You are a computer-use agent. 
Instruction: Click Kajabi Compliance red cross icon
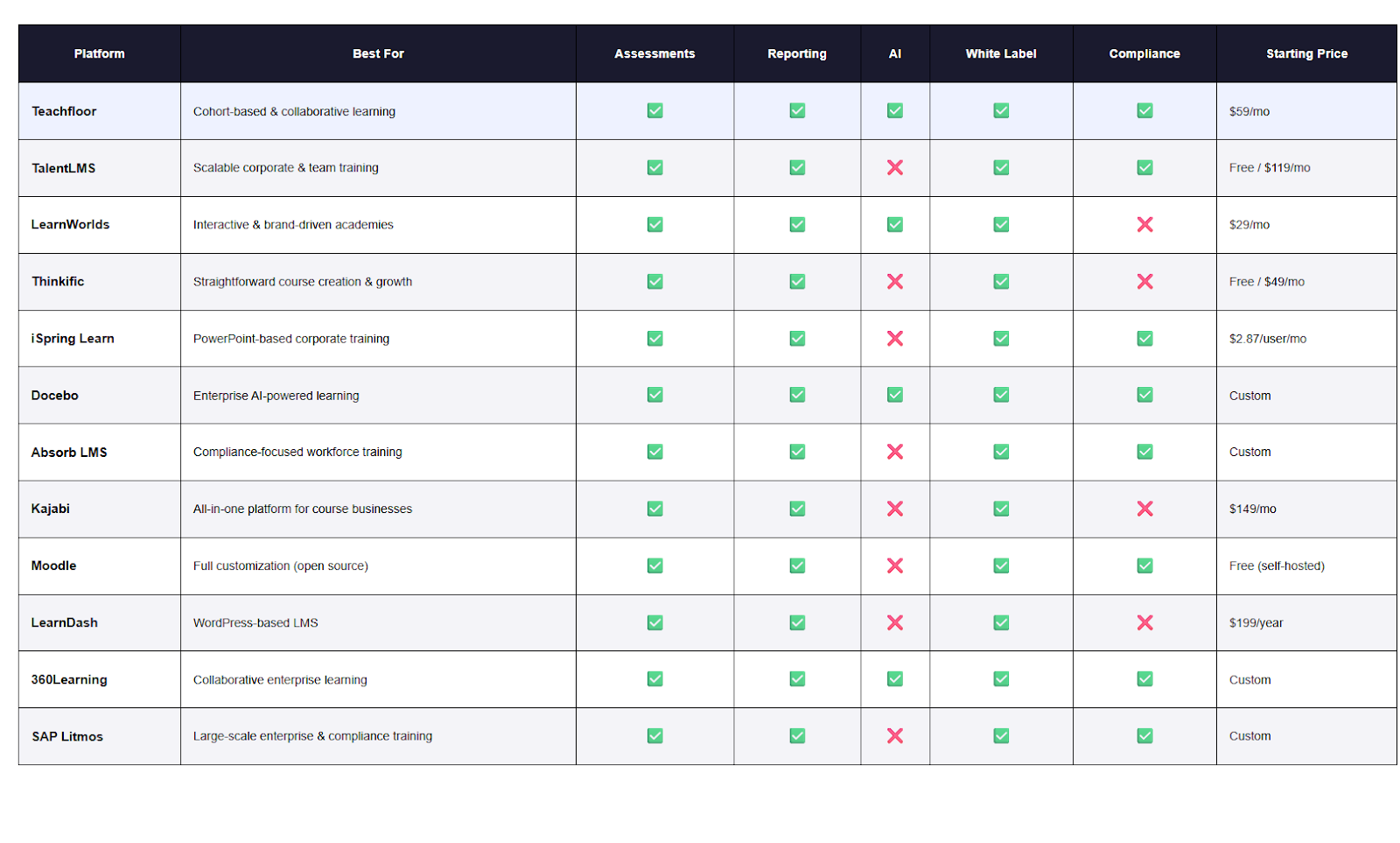[x=1144, y=509]
